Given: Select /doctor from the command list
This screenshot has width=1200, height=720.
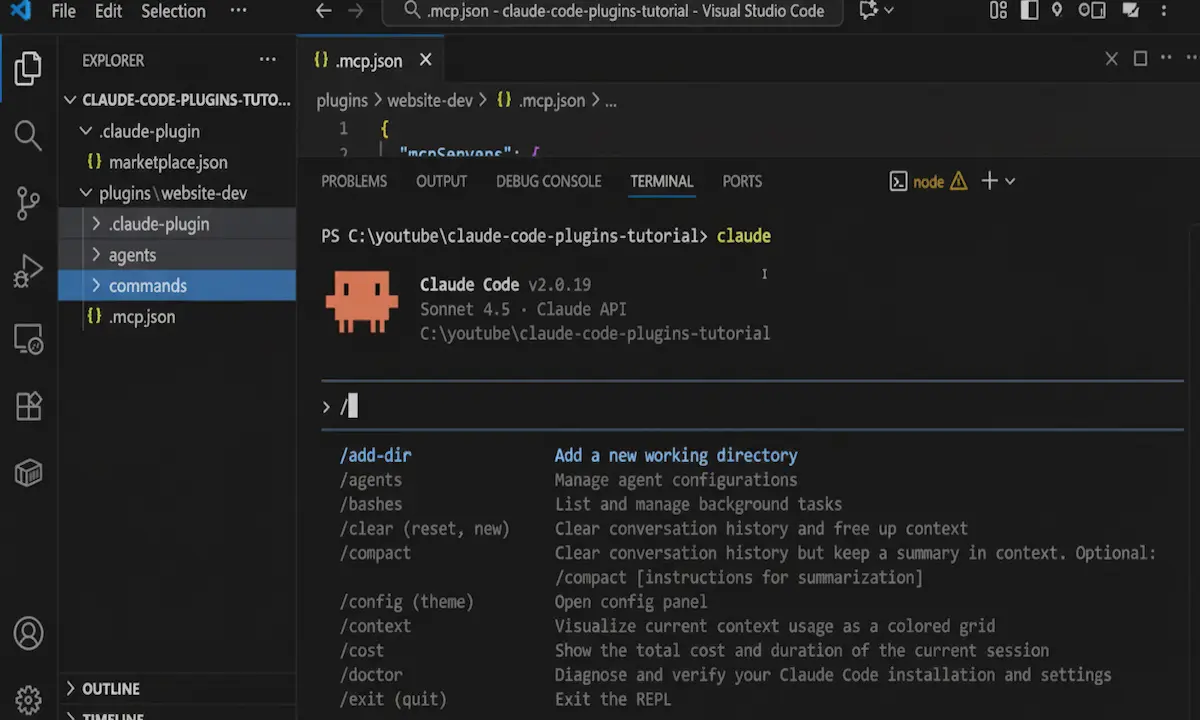Looking at the screenshot, I should (x=371, y=674).
